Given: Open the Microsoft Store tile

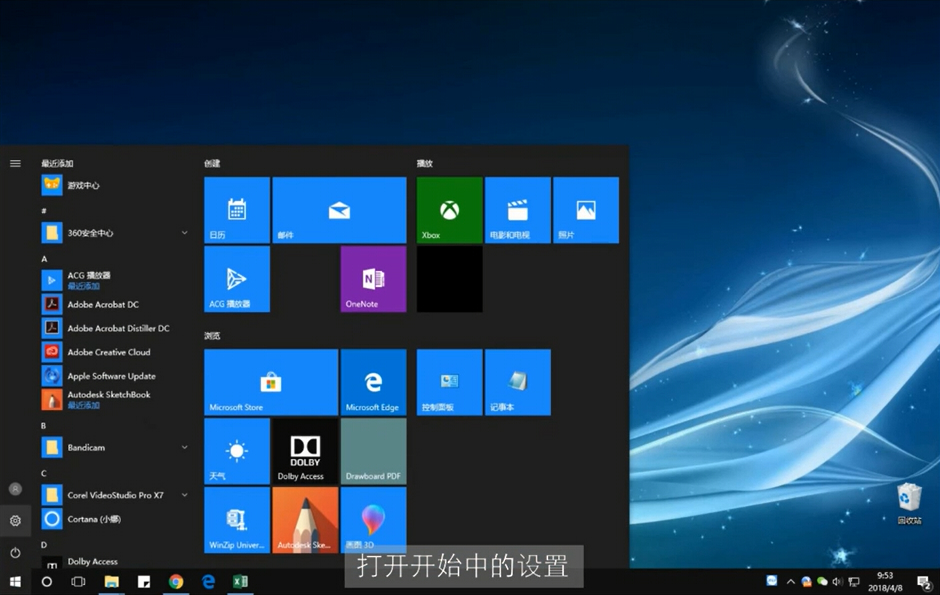Looking at the screenshot, I should (x=271, y=382).
